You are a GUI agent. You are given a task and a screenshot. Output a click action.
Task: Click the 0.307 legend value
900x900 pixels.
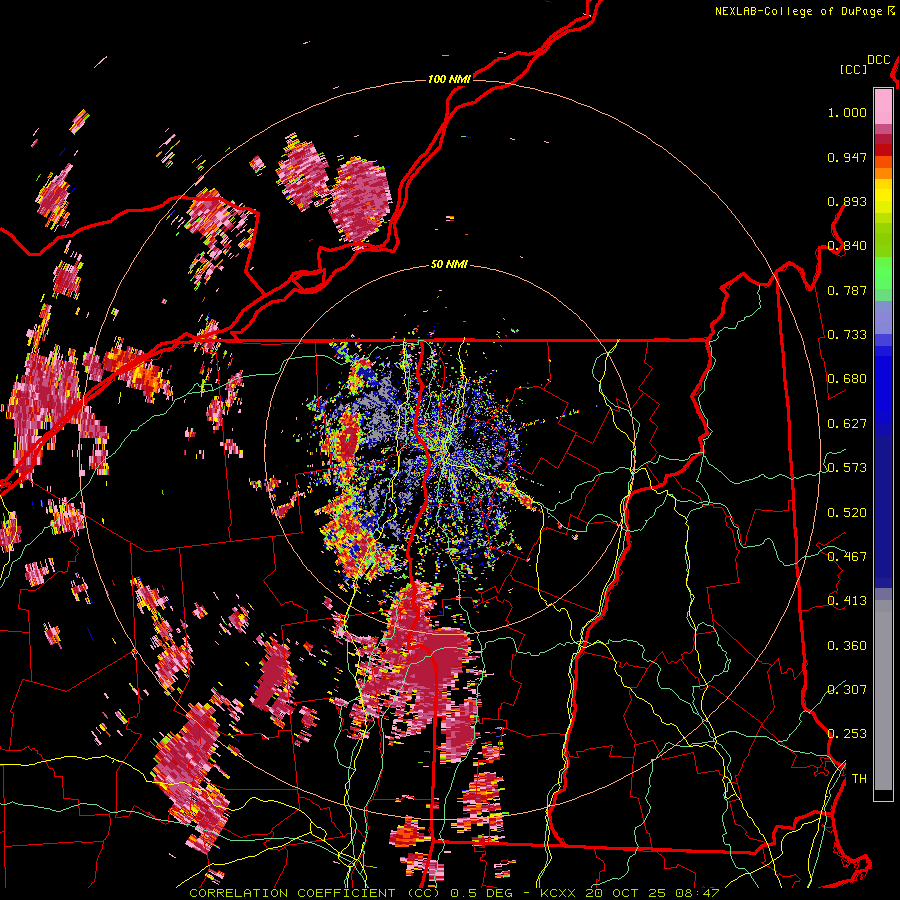click(847, 690)
